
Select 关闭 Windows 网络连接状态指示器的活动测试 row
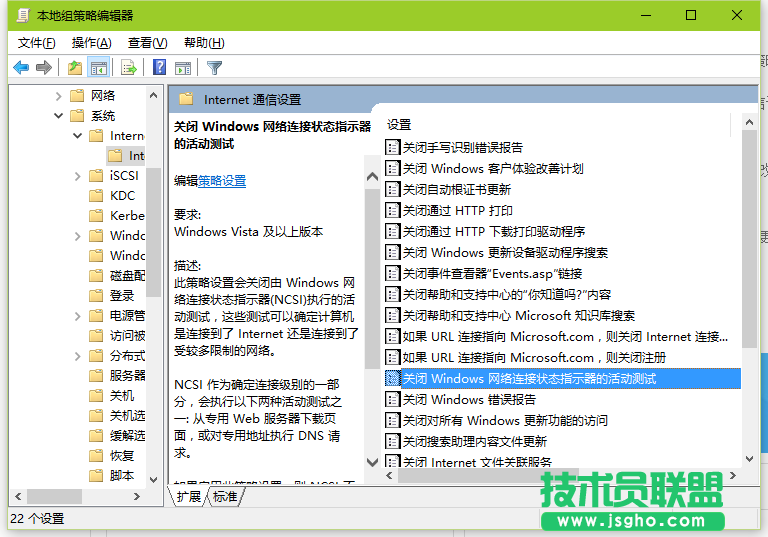[x=562, y=378]
